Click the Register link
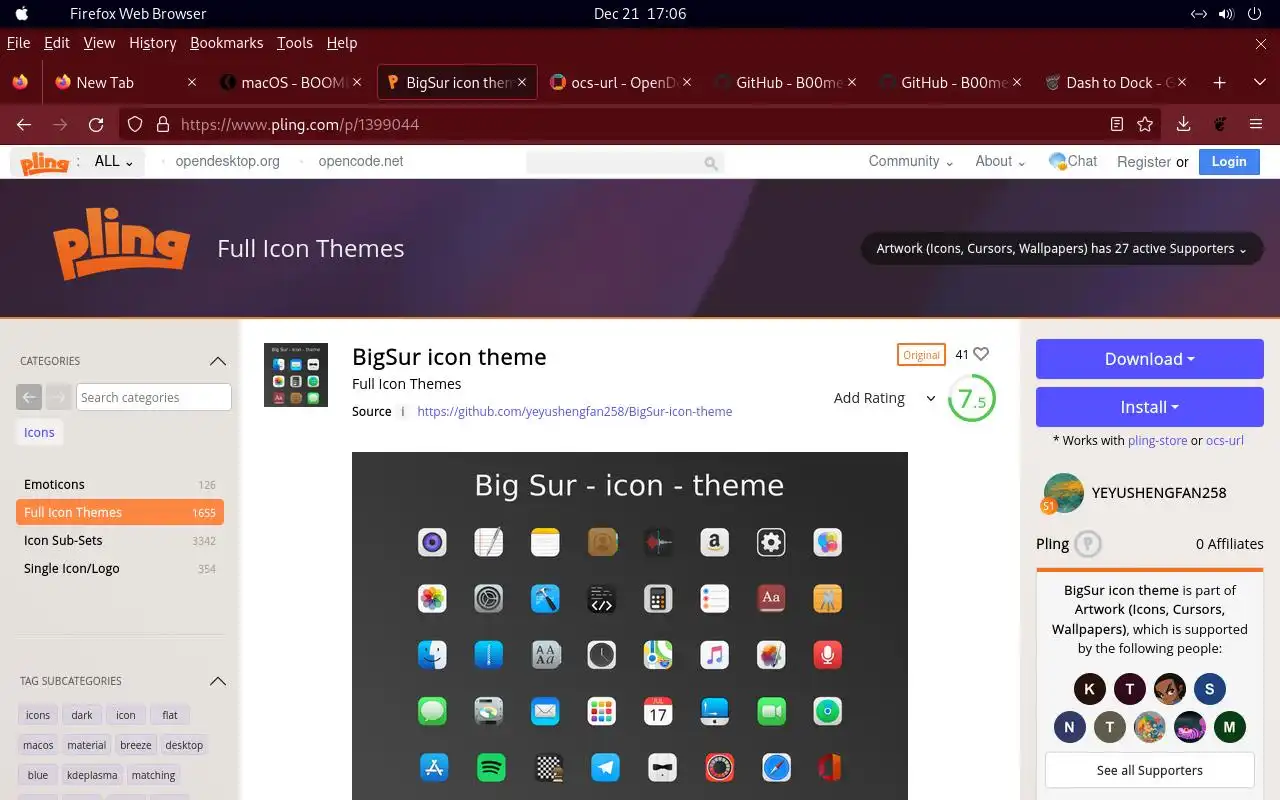Screen dimensions: 1280x800 pos(1144,162)
